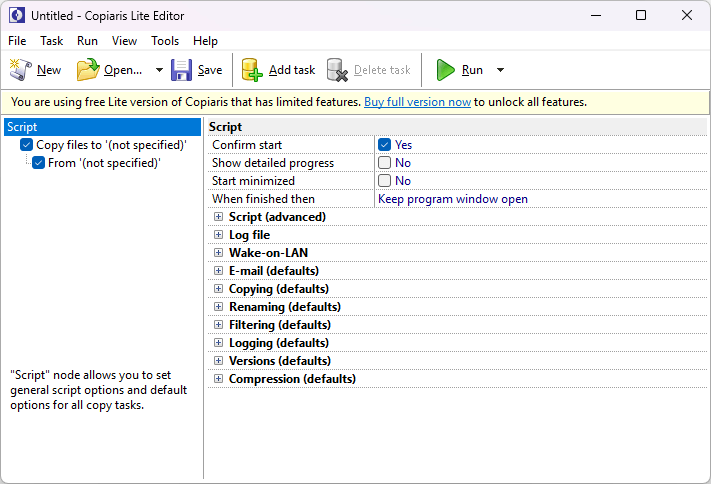Open the File menu
711x484 pixels.
point(17,41)
